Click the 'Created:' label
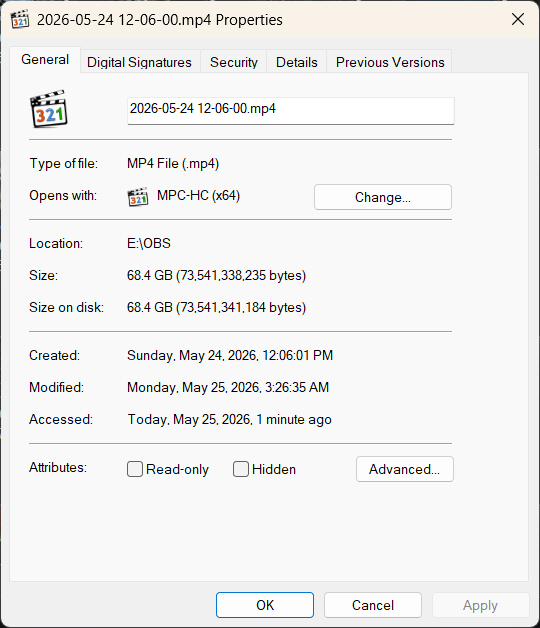The image size is (540, 628). pos(54,356)
